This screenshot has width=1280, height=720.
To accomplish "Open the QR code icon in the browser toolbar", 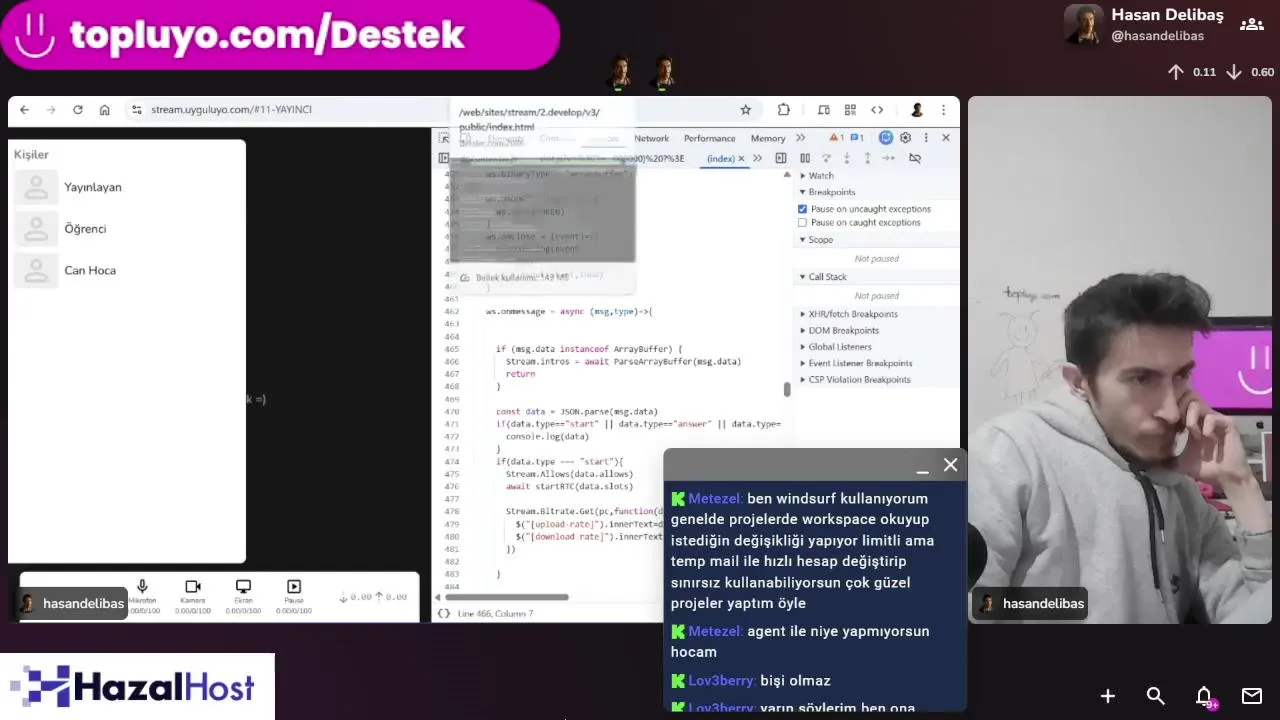I will click(850, 110).
